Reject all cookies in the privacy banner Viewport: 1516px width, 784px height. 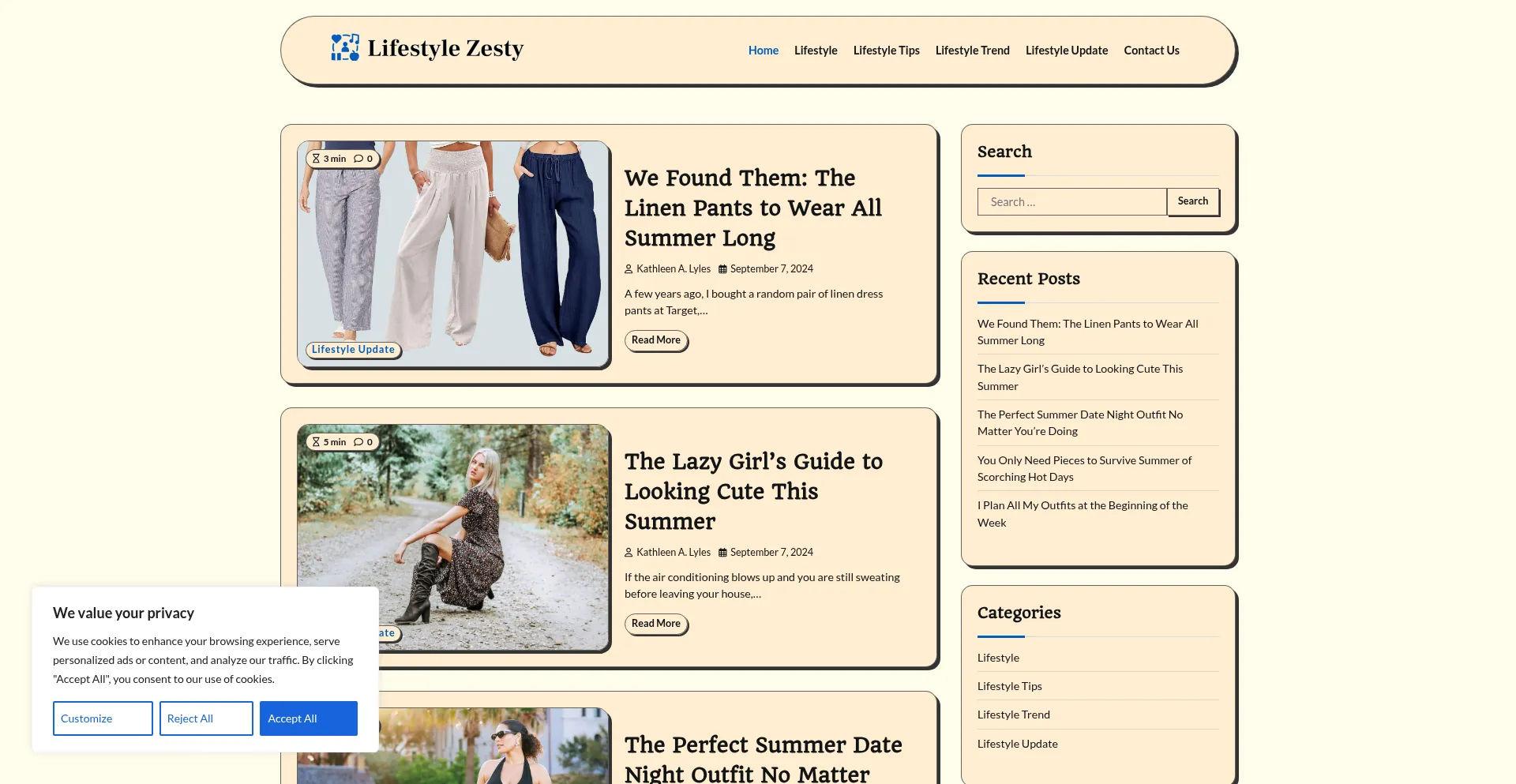coord(206,718)
